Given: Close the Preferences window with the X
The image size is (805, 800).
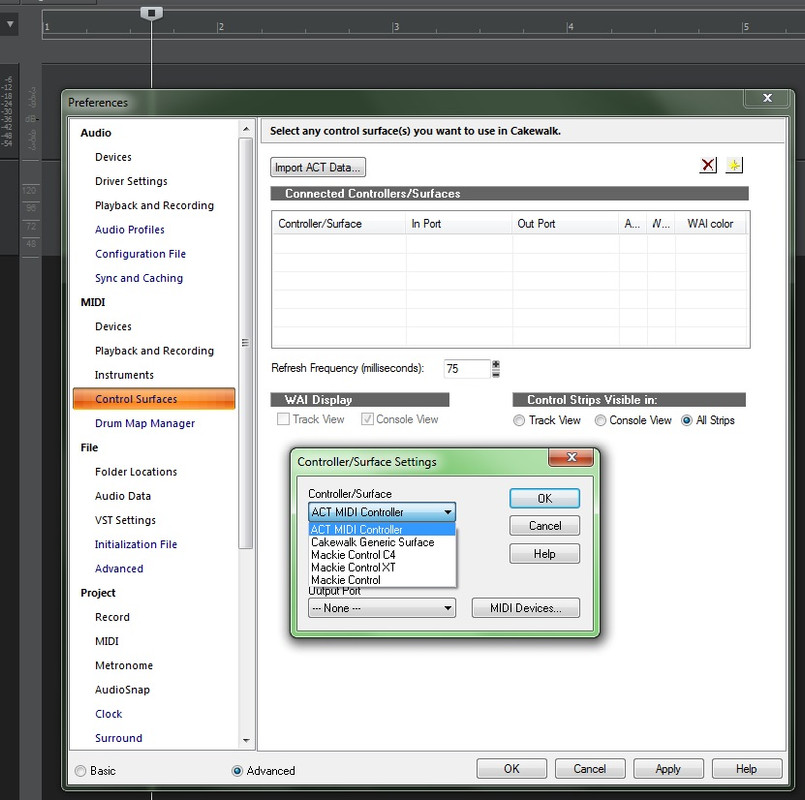Looking at the screenshot, I should pyautogui.click(x=767, y=98).
